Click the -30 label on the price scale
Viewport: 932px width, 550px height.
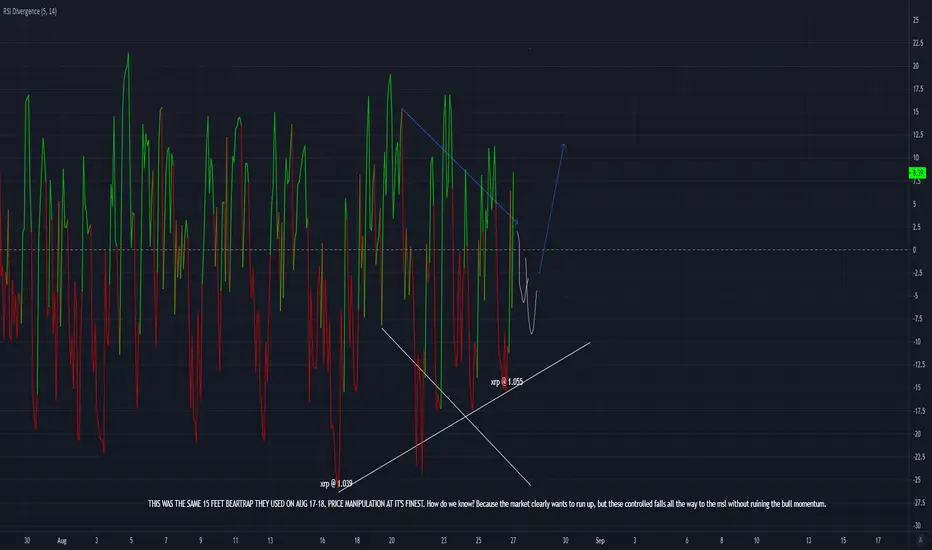[x=917, y=526]
